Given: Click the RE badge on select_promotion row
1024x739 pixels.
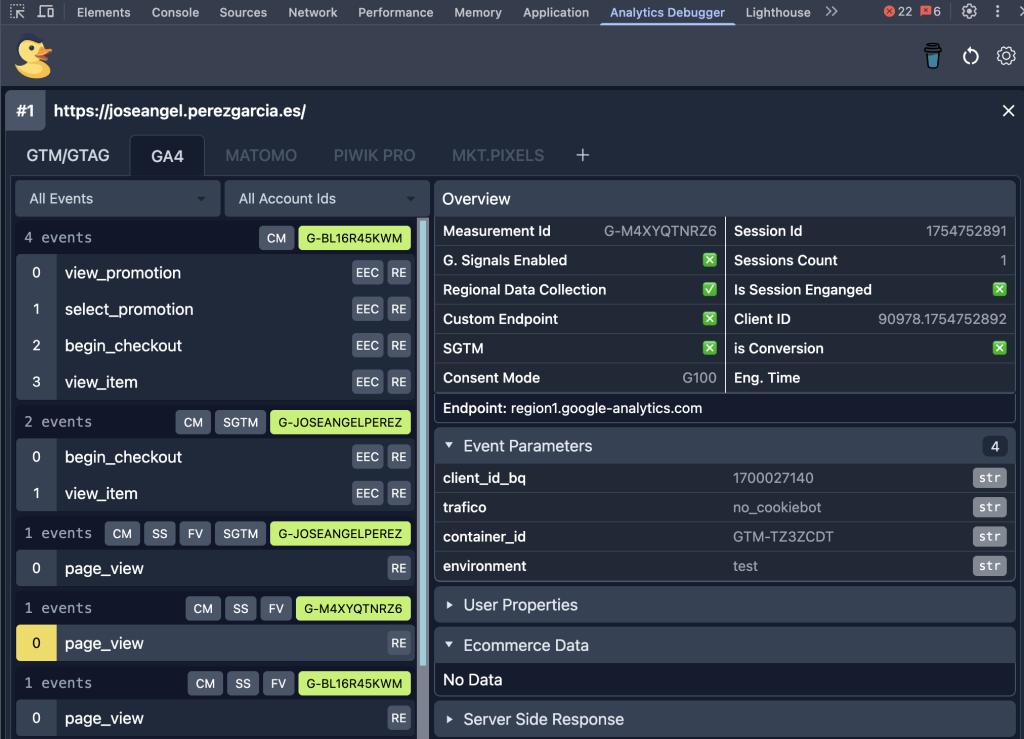Looking at the screenshot, I should tap(398, 309).
